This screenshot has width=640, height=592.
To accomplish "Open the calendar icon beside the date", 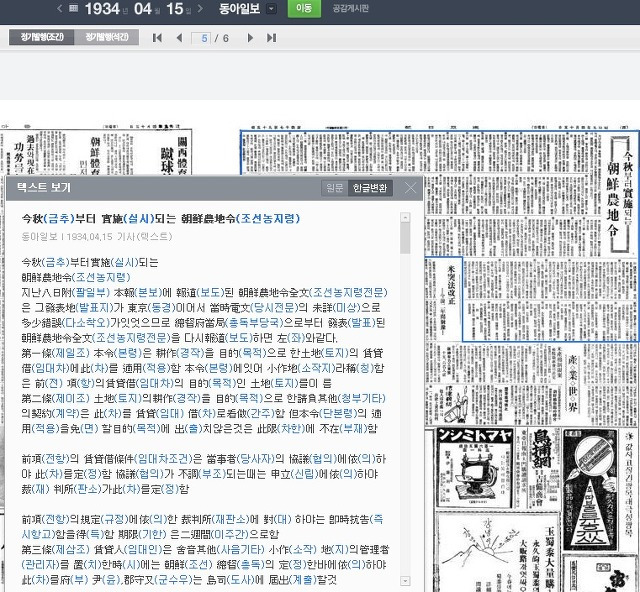I will [73, 8].
